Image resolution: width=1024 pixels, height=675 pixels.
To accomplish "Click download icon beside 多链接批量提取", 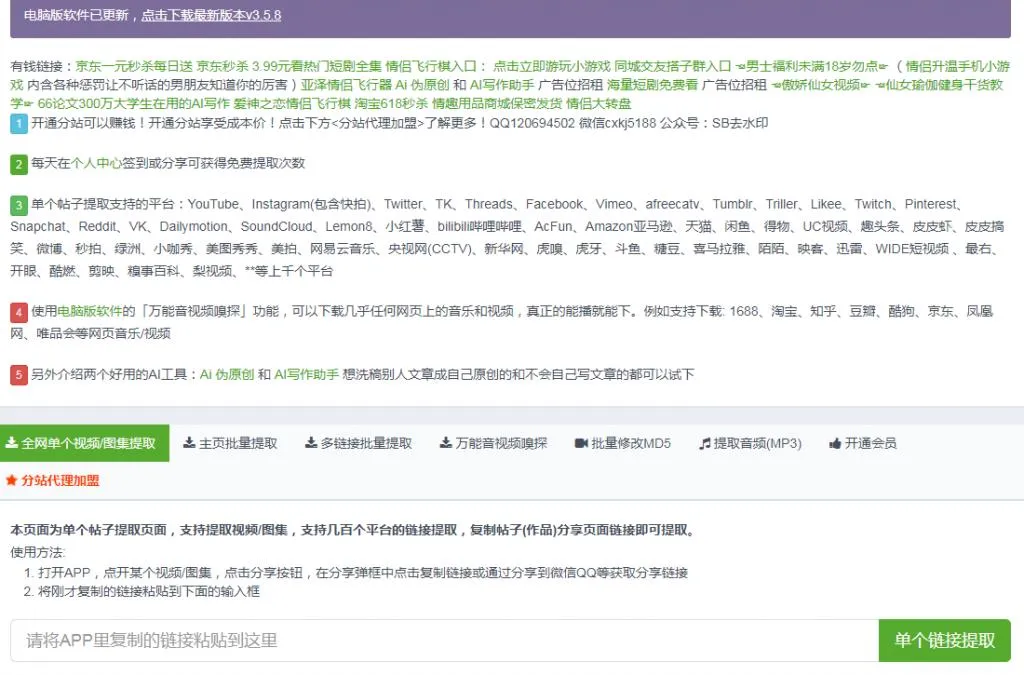I will (x=311, y=443).
